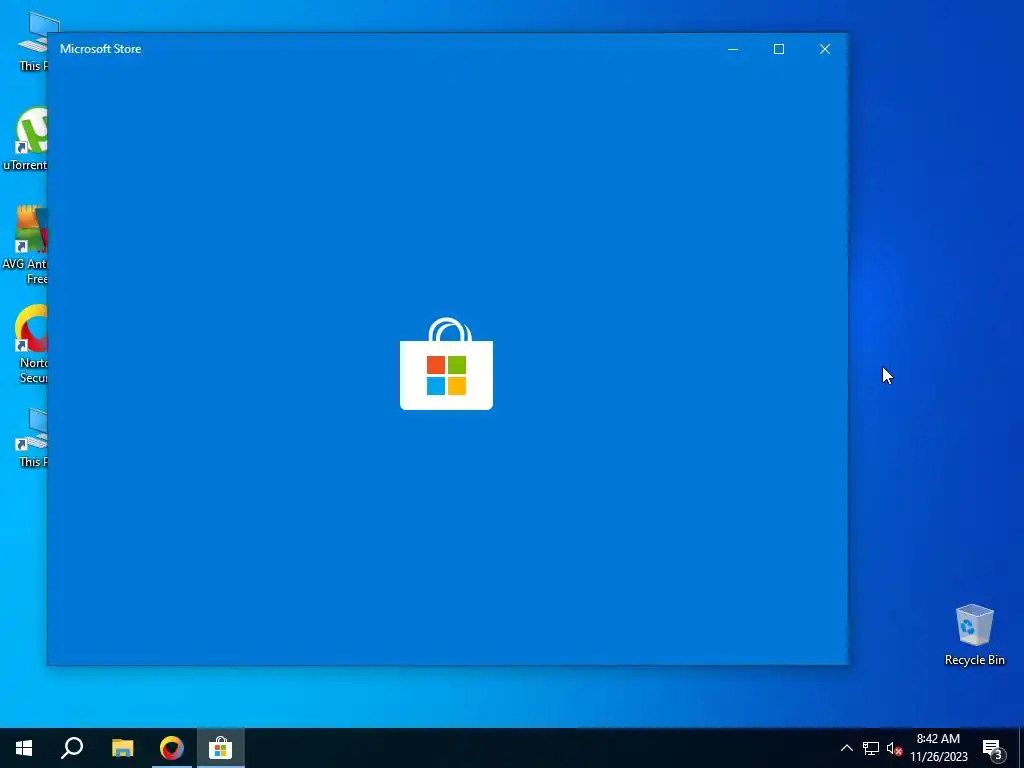Select This PC shortcut below Norton icon

coord(31,437)
